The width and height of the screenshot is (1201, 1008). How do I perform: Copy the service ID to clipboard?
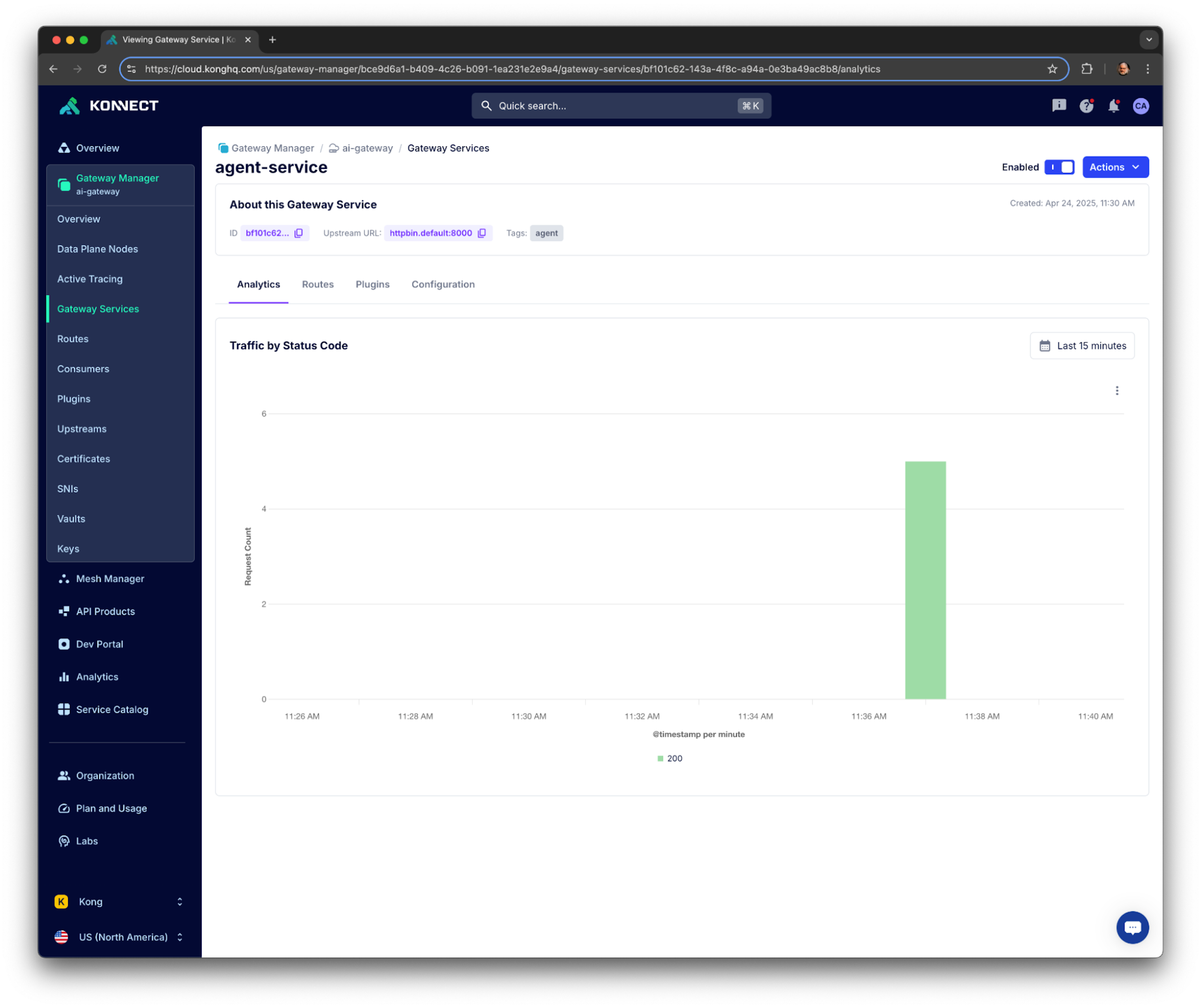(x=298, y=233)
